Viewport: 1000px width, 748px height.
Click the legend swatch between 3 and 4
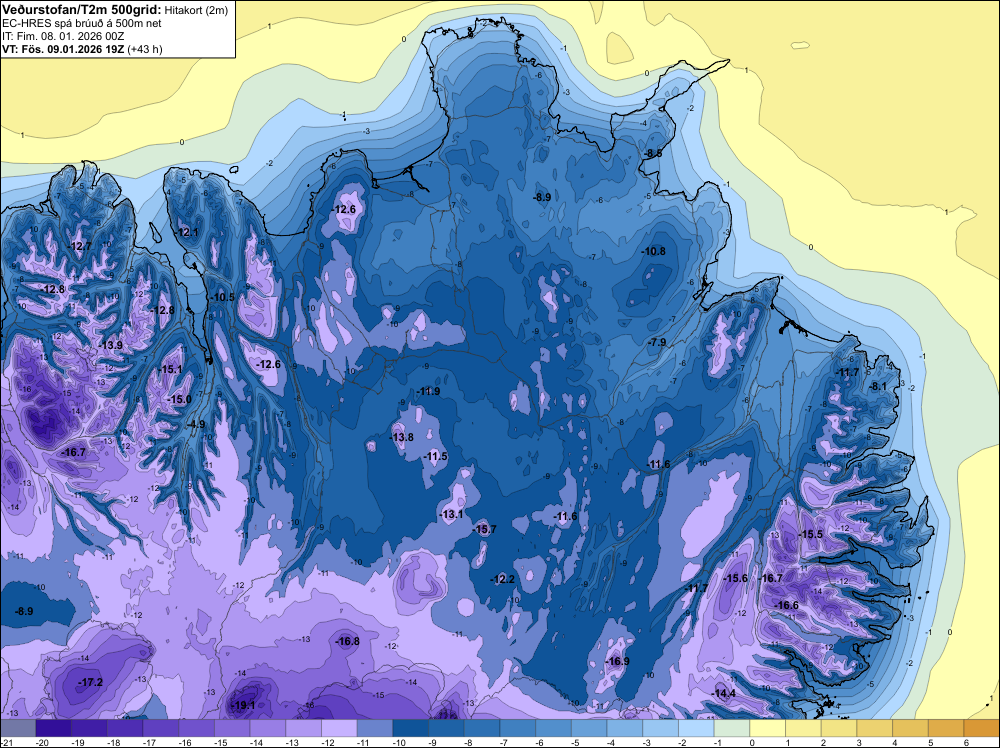(875, 728)
